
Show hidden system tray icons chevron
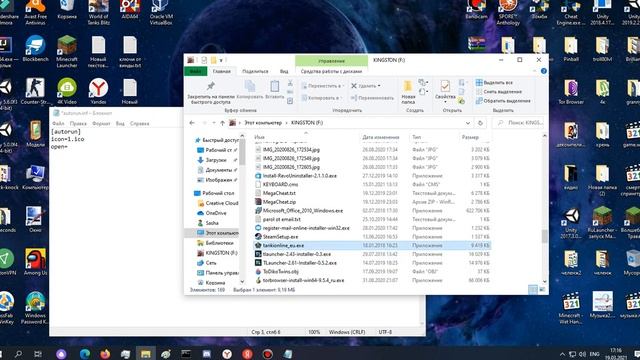pos(562,354)
